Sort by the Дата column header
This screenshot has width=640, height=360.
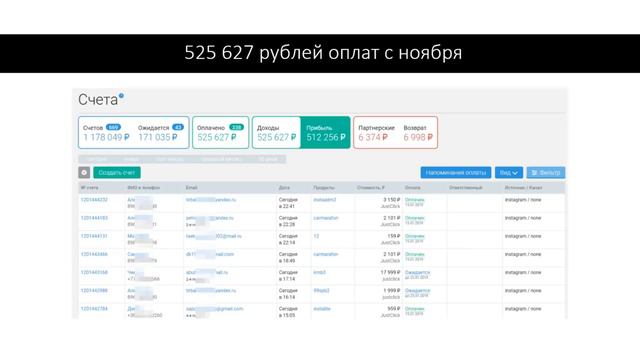click(284, 188)
